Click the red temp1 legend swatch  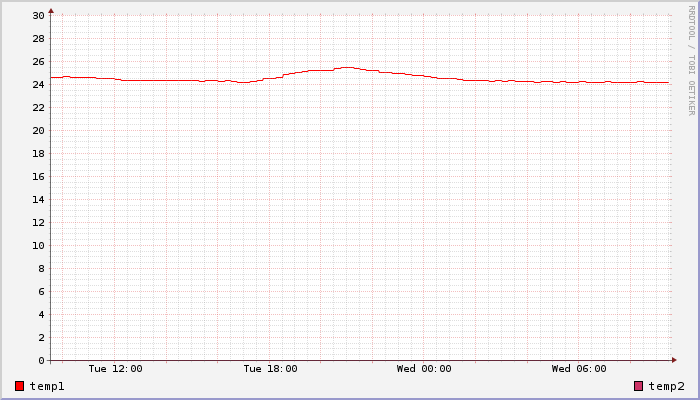click(20, 386)
